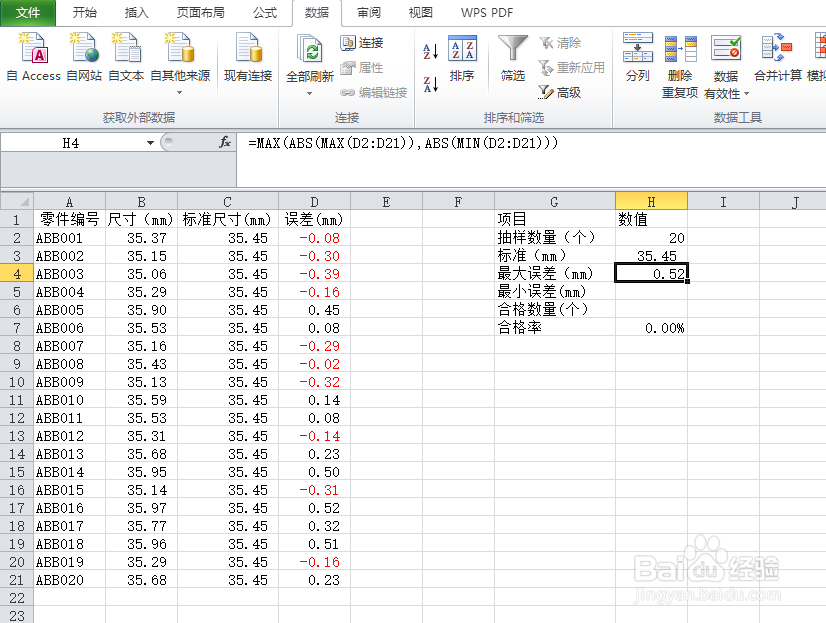Open the From Other Sources (自其他来源) menu
Screen dimensions: 826x623
pos(180,63)
